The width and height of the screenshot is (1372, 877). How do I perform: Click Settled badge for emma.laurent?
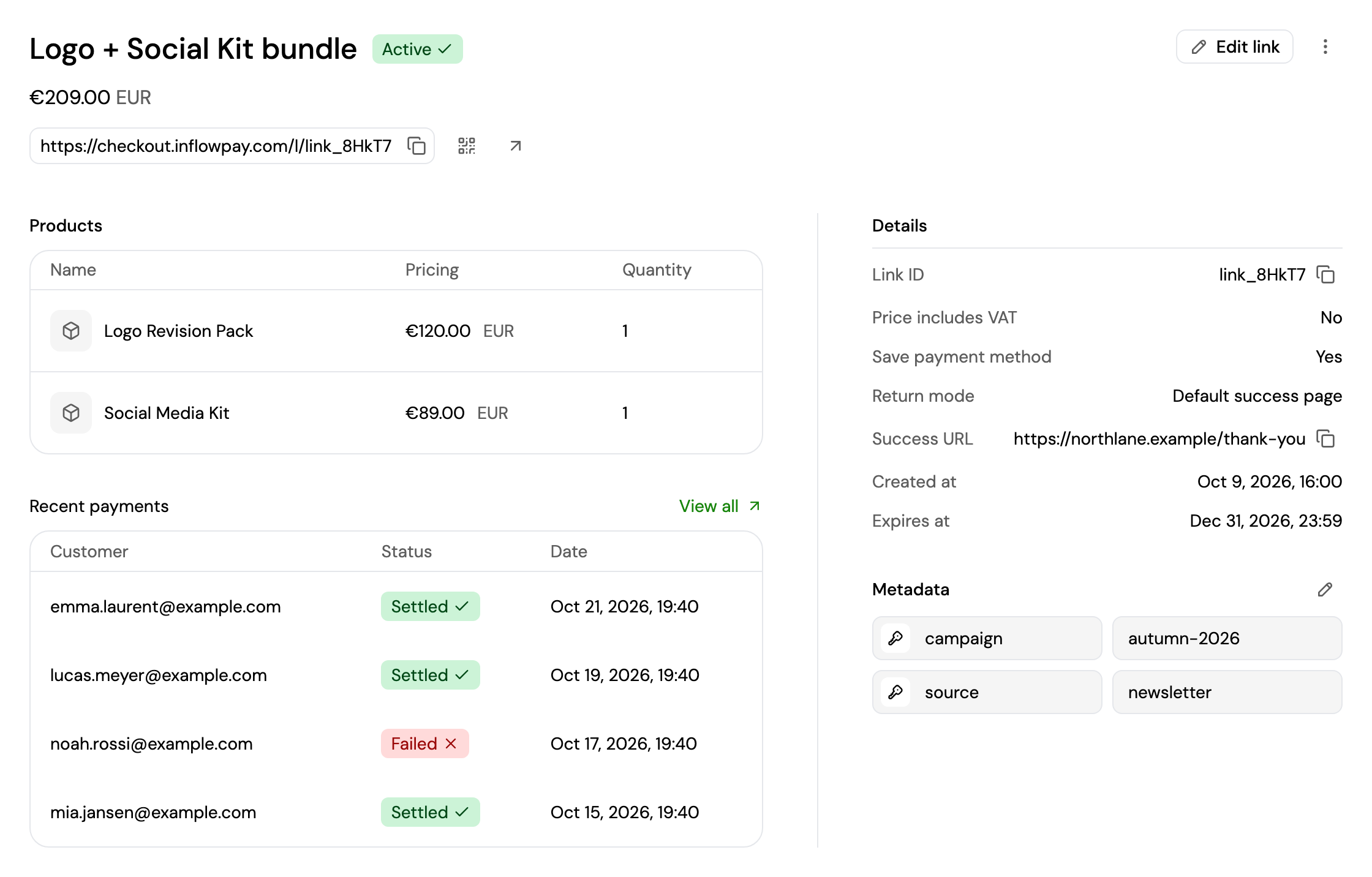pos(430,606)
